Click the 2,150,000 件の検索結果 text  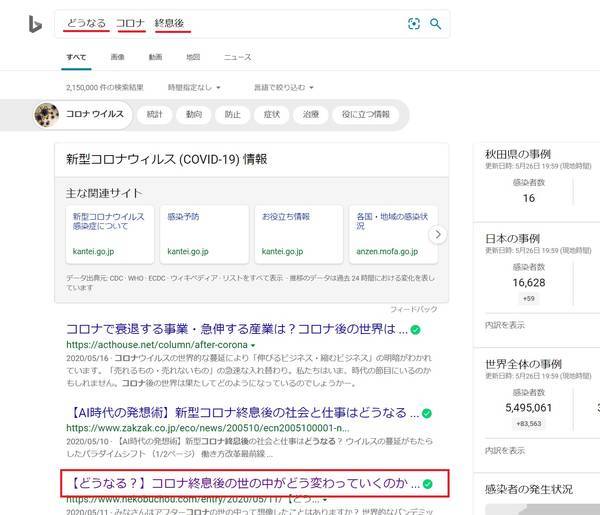104,88
